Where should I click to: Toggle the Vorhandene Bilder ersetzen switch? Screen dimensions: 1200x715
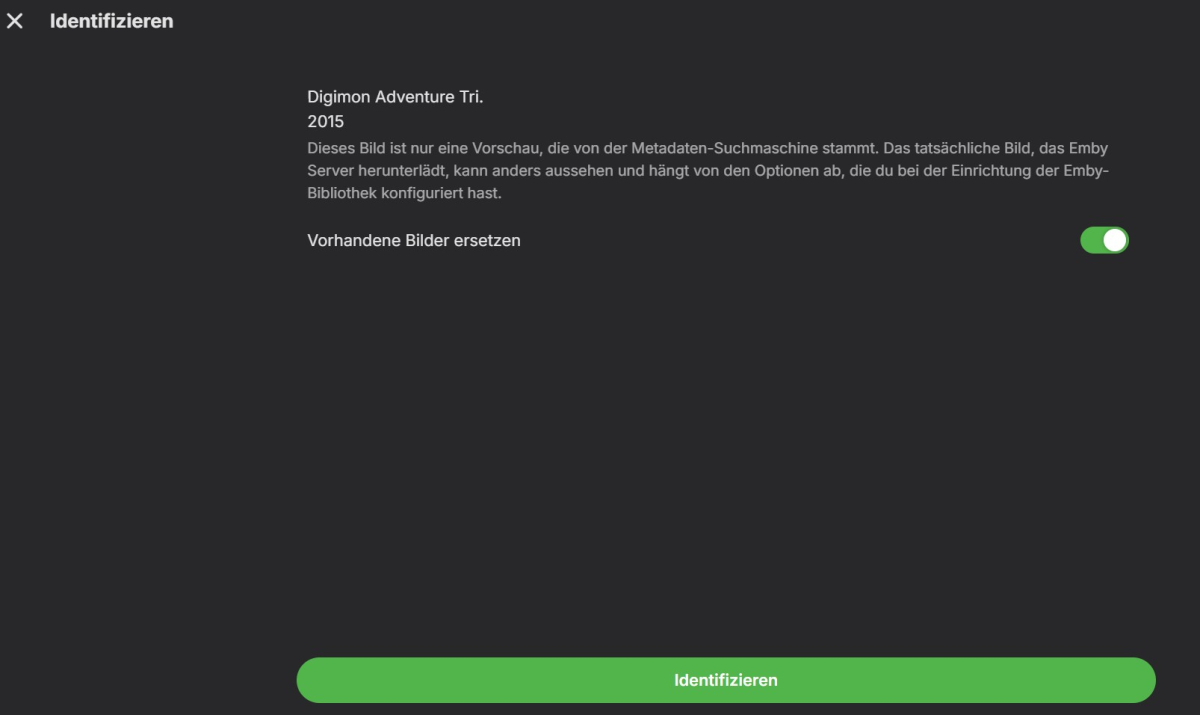point(1104,240)
